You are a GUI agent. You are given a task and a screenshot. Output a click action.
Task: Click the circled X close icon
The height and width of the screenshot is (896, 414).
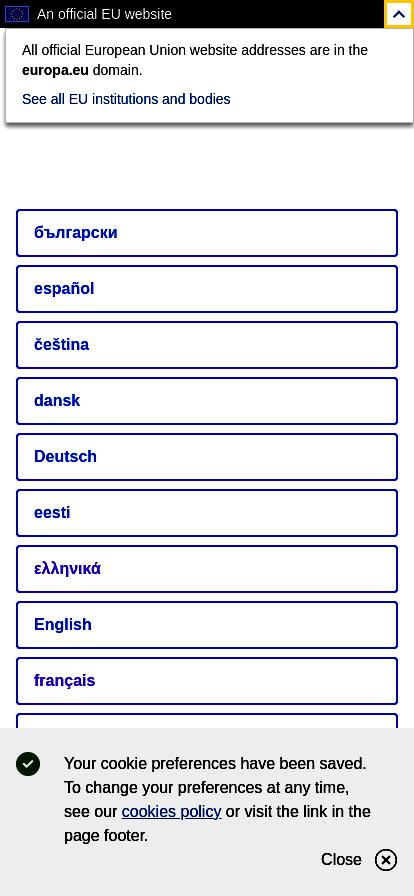(386, 859)
